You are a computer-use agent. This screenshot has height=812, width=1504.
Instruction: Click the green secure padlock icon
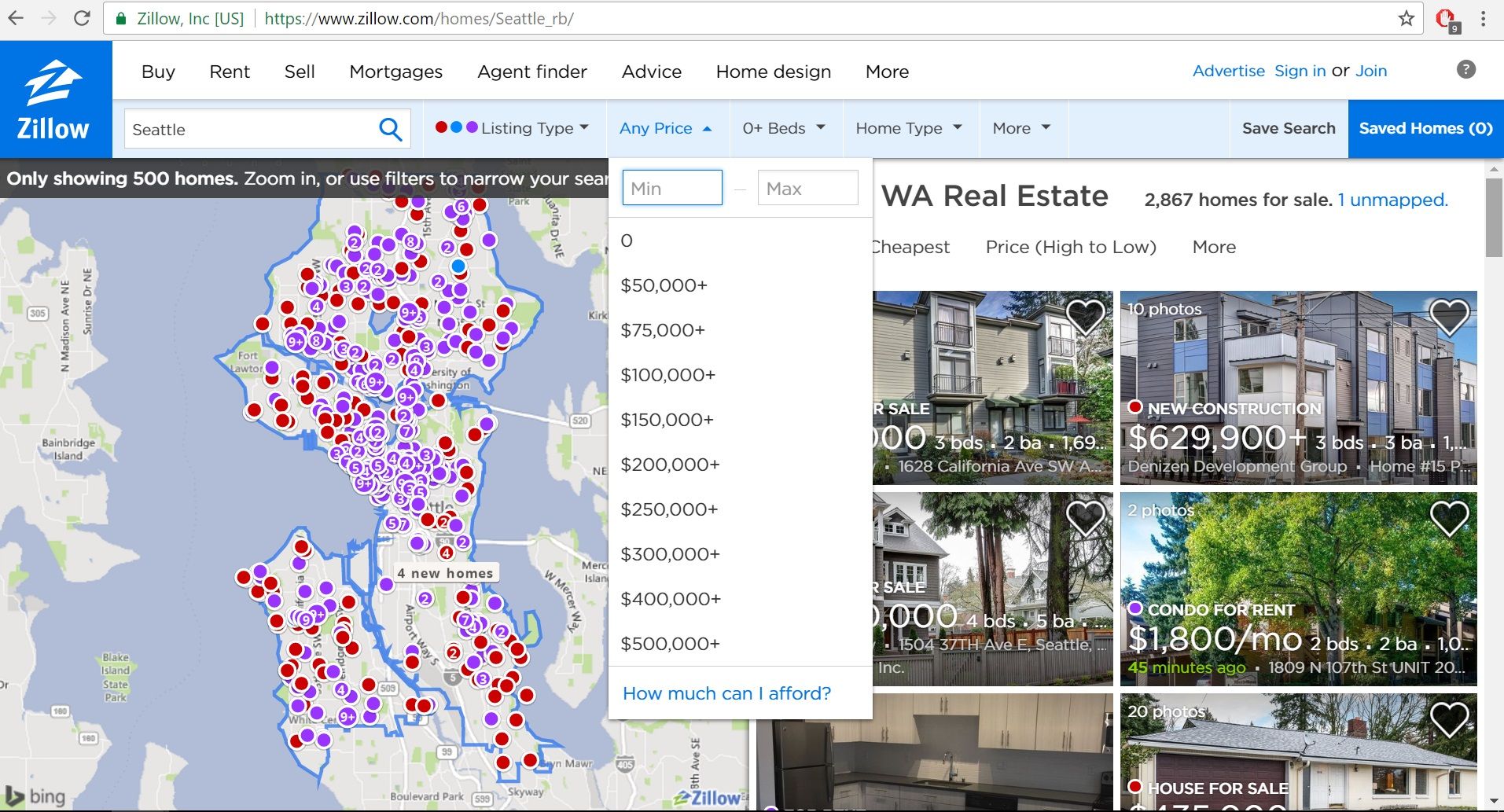pos(120,18)
